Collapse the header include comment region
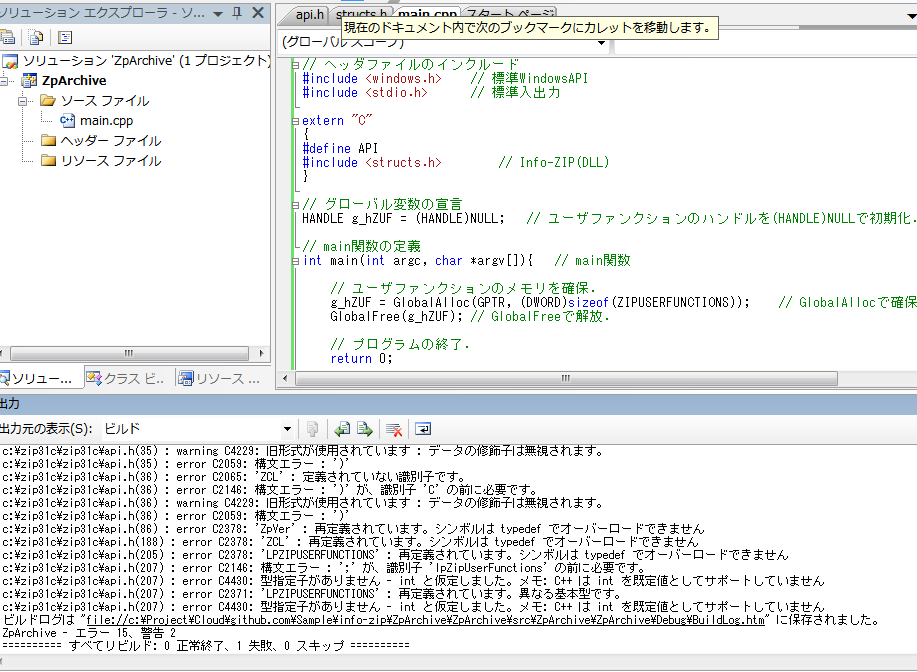The image size is (917, 672). pos(295,65)
